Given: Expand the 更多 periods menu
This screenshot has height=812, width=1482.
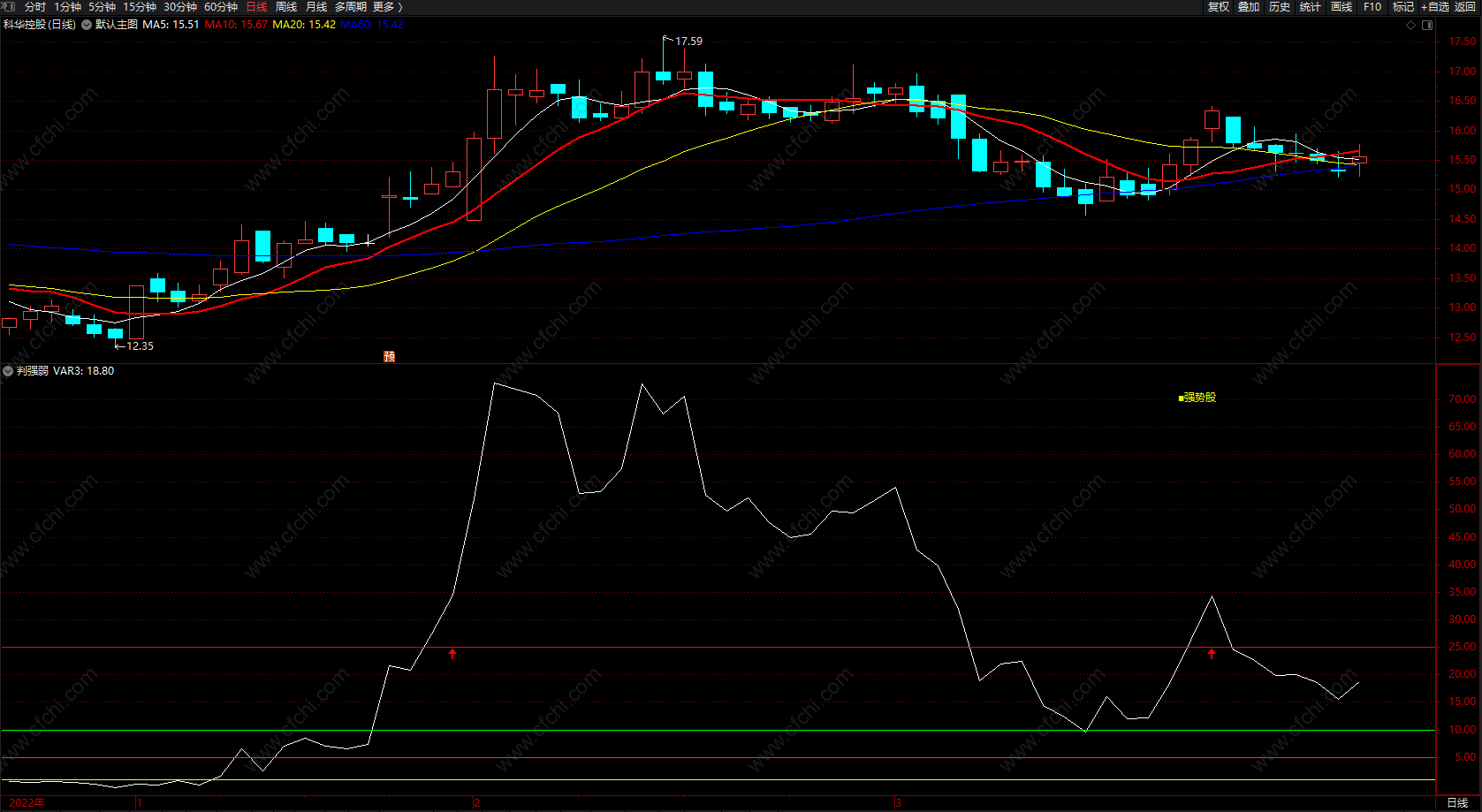Looking at the screenshot, I should [388, 7].
